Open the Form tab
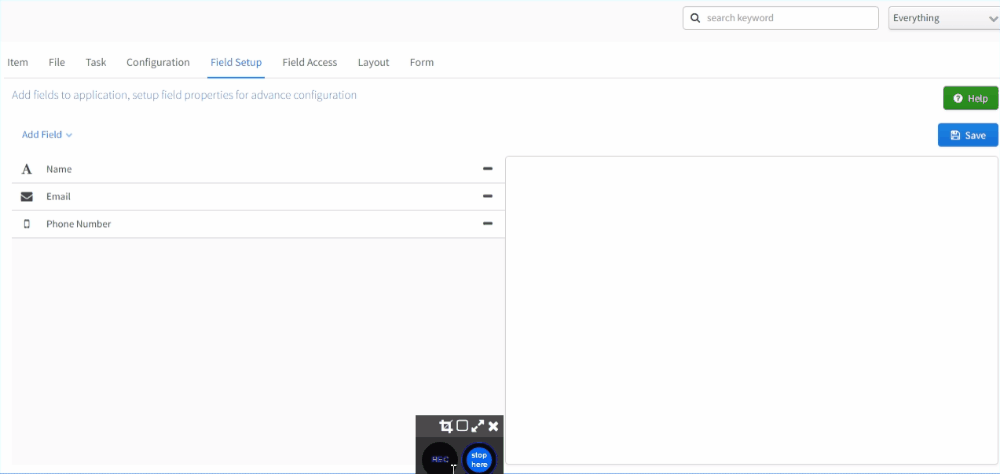 click(x=422, y=63)
